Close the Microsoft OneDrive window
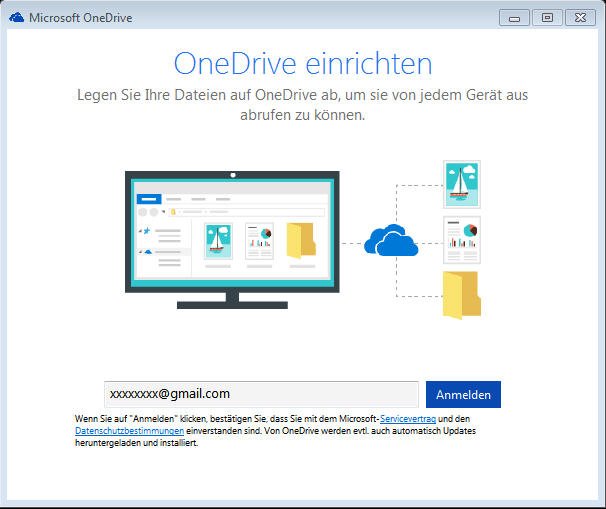This screenshot has width=606, height=509. [x=580, y=18]
